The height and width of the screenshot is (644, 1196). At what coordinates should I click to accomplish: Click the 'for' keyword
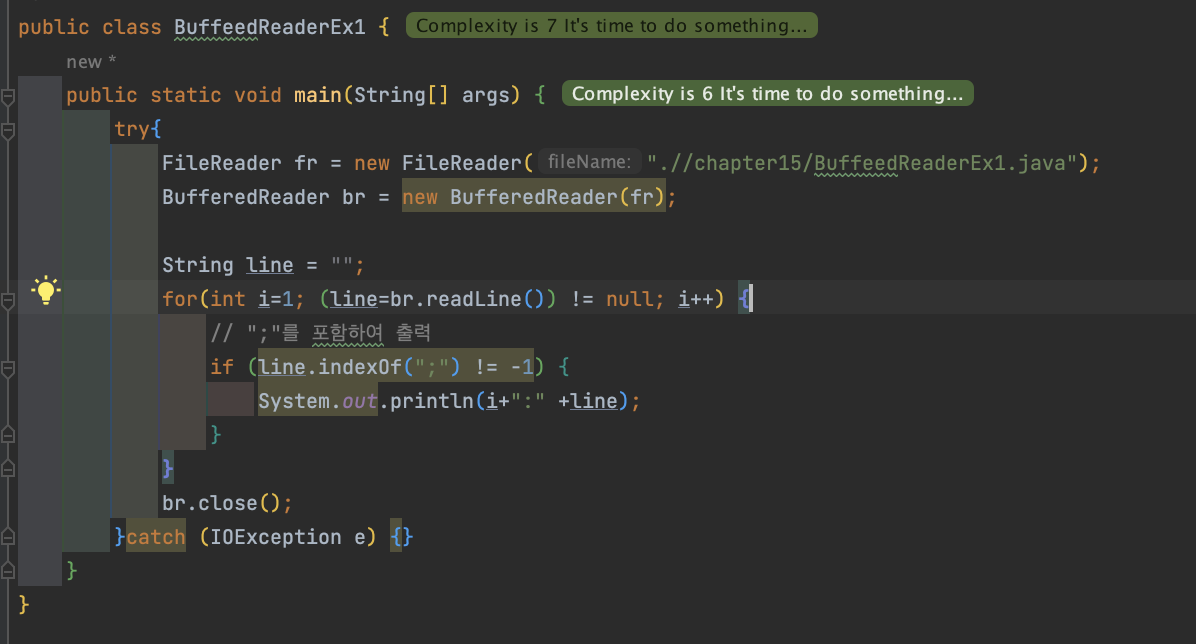180,299
